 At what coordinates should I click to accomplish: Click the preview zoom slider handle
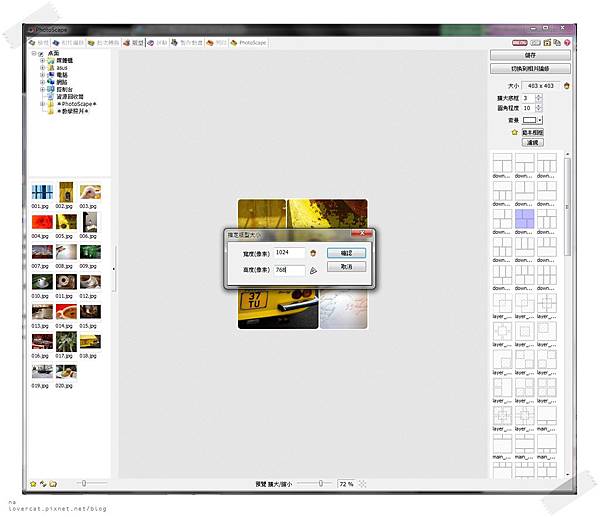pos(321,483)
